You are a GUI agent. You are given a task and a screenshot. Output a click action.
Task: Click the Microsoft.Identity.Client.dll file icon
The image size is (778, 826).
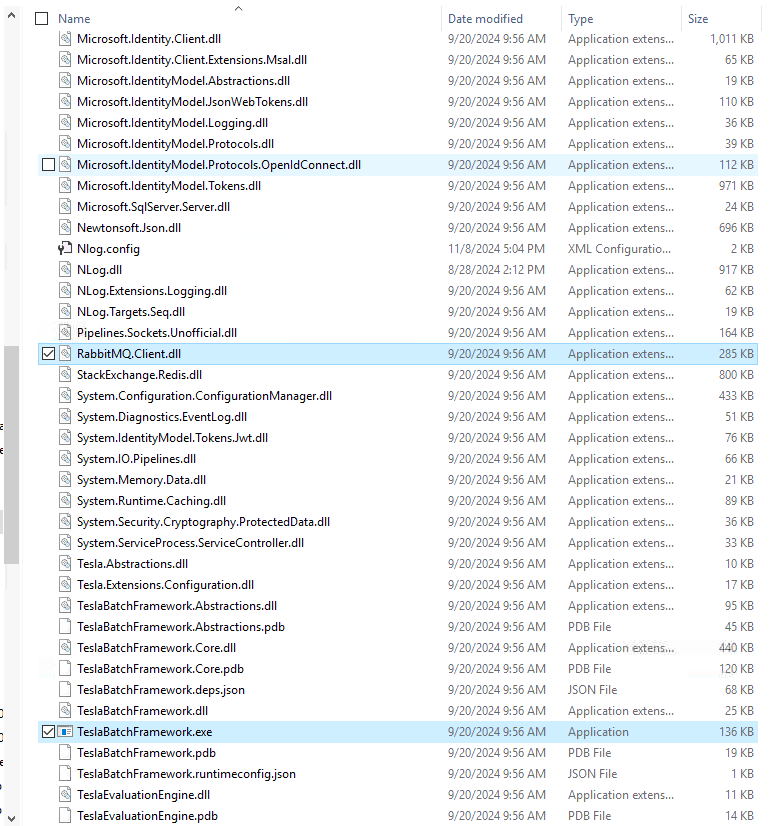[65, 39]
